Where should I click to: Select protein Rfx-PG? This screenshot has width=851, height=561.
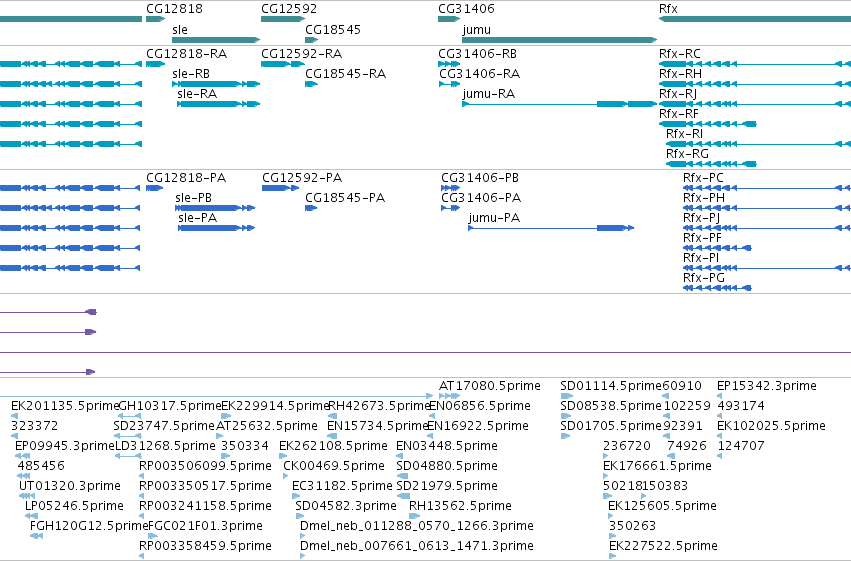point(704,278)
